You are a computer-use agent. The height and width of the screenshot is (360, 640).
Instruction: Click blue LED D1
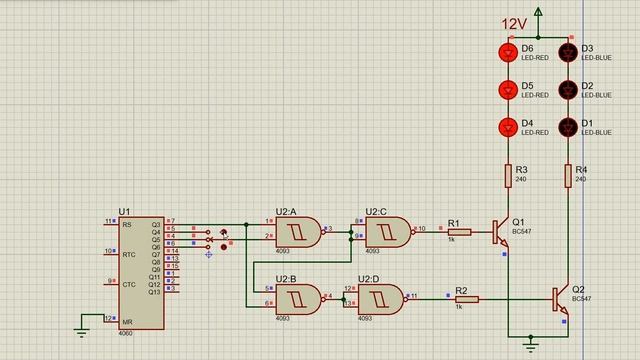pos(568,127)
